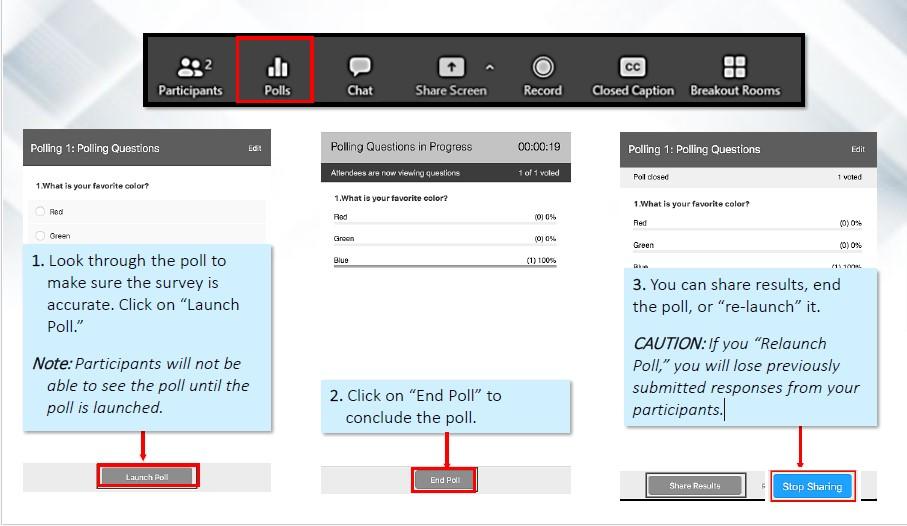This screenshot has width=907, height=526.
Task: Open the Breakout Rooms grid icon
Action: click(735, 67)
